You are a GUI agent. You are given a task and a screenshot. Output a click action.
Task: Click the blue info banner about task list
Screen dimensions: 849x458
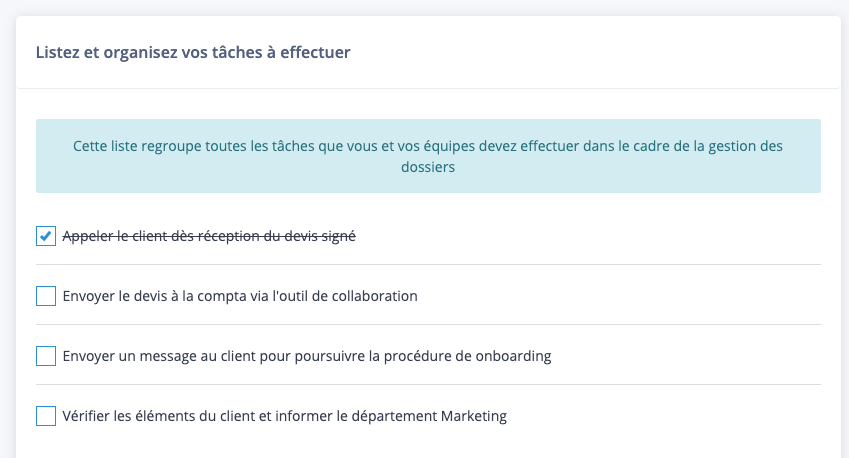click(428, 156)
